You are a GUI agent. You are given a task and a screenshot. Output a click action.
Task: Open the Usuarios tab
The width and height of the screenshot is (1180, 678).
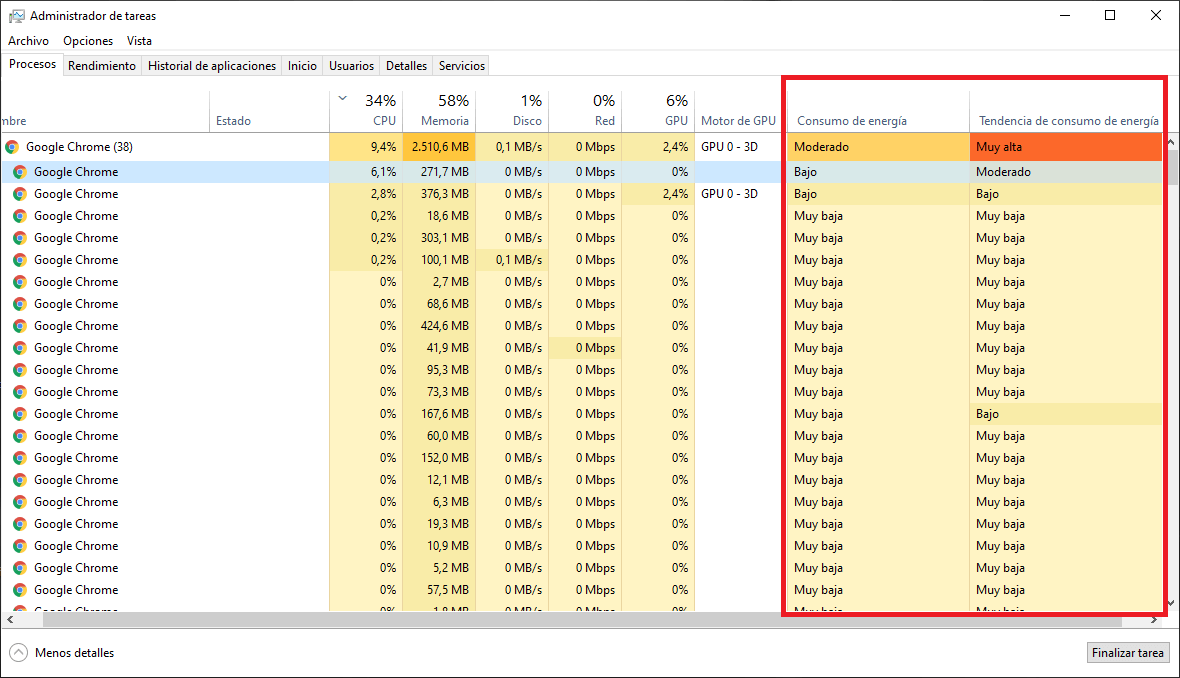tap(351, 66)
